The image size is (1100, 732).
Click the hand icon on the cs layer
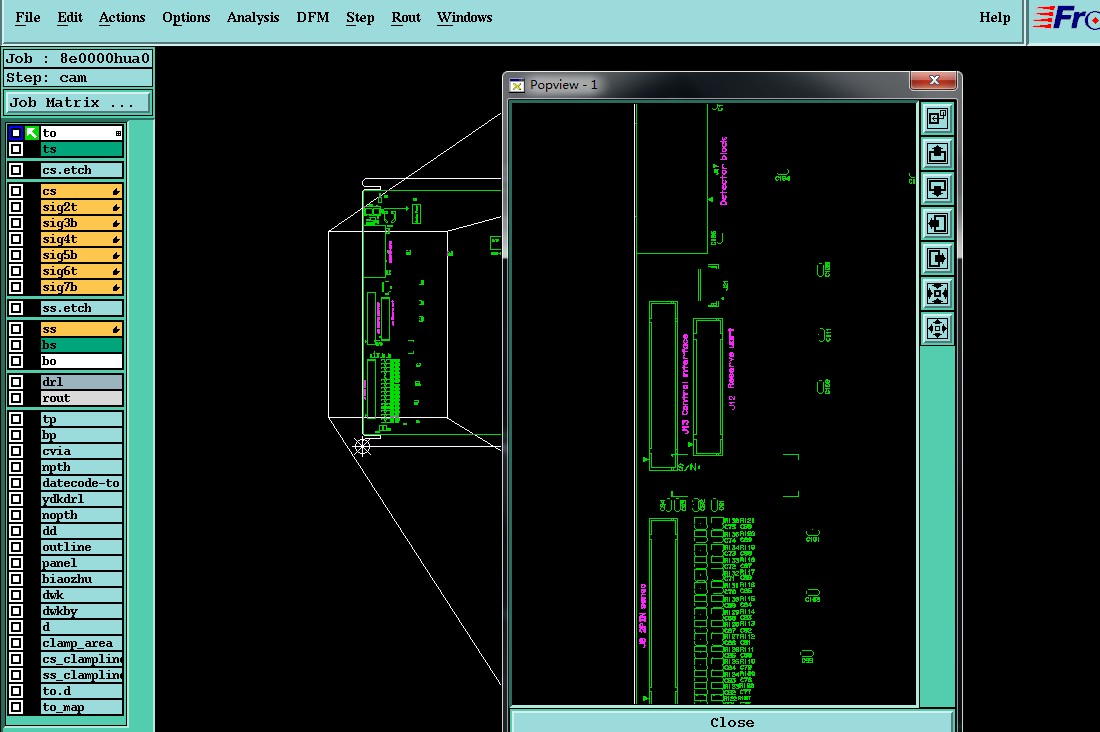tap(116, 192)
